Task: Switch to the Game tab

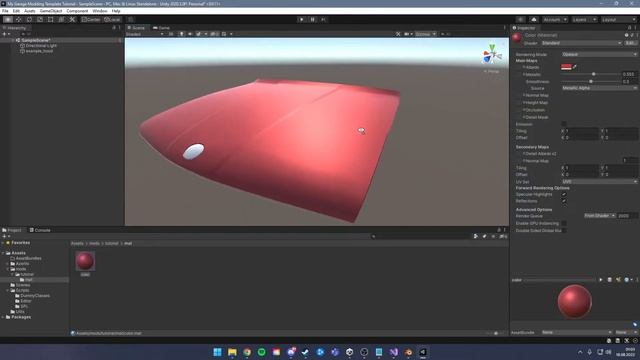Action: [161, 28]
